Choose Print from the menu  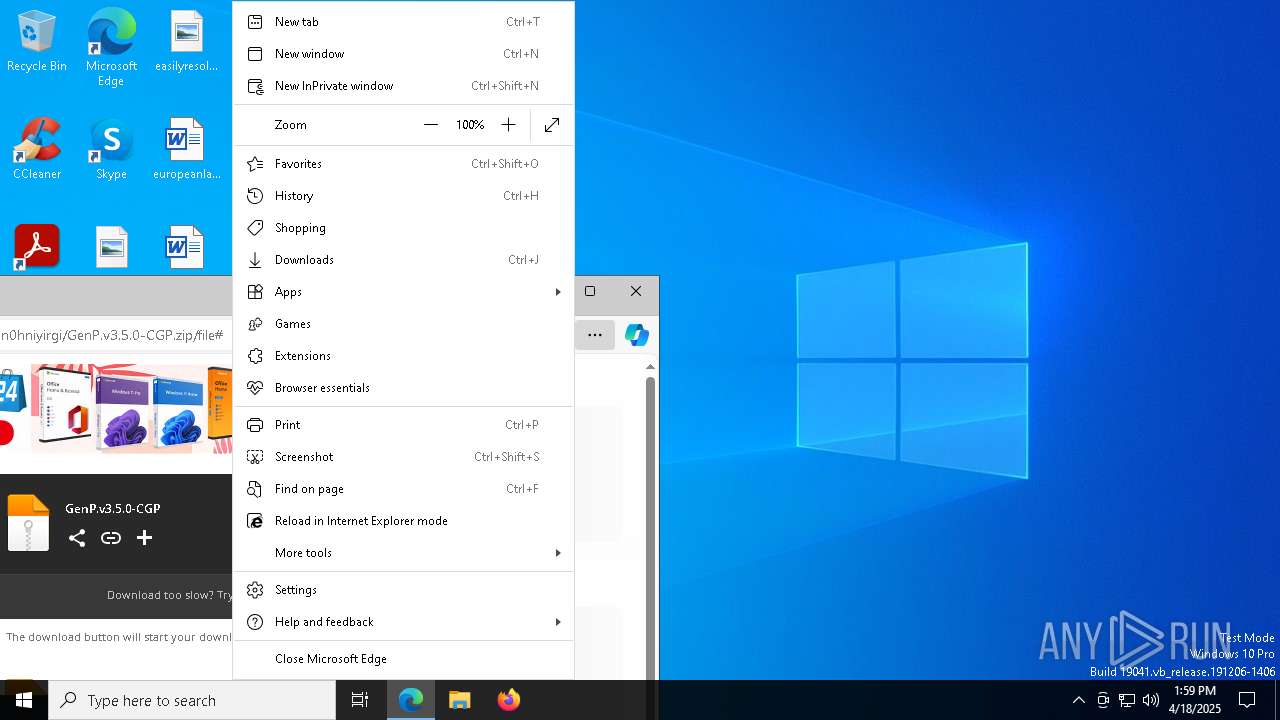(x=403, y=425)
